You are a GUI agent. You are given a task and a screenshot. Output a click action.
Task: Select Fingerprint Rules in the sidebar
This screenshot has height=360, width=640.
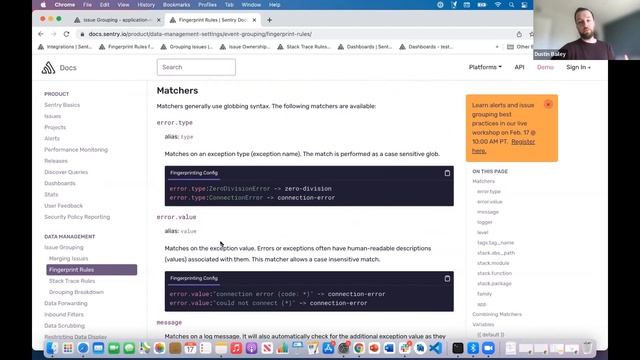pos(91,270)
